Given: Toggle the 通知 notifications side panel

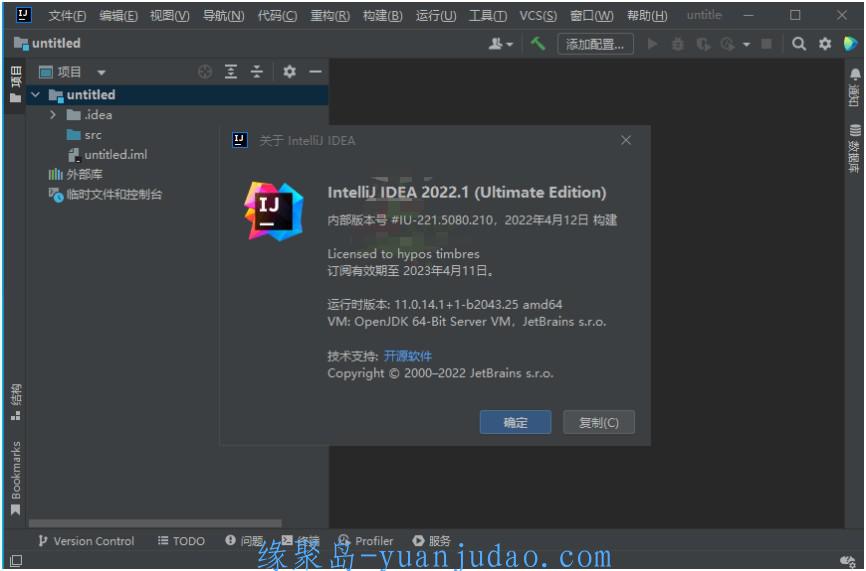Looking at the screenshot, I should tap(855, 88).
